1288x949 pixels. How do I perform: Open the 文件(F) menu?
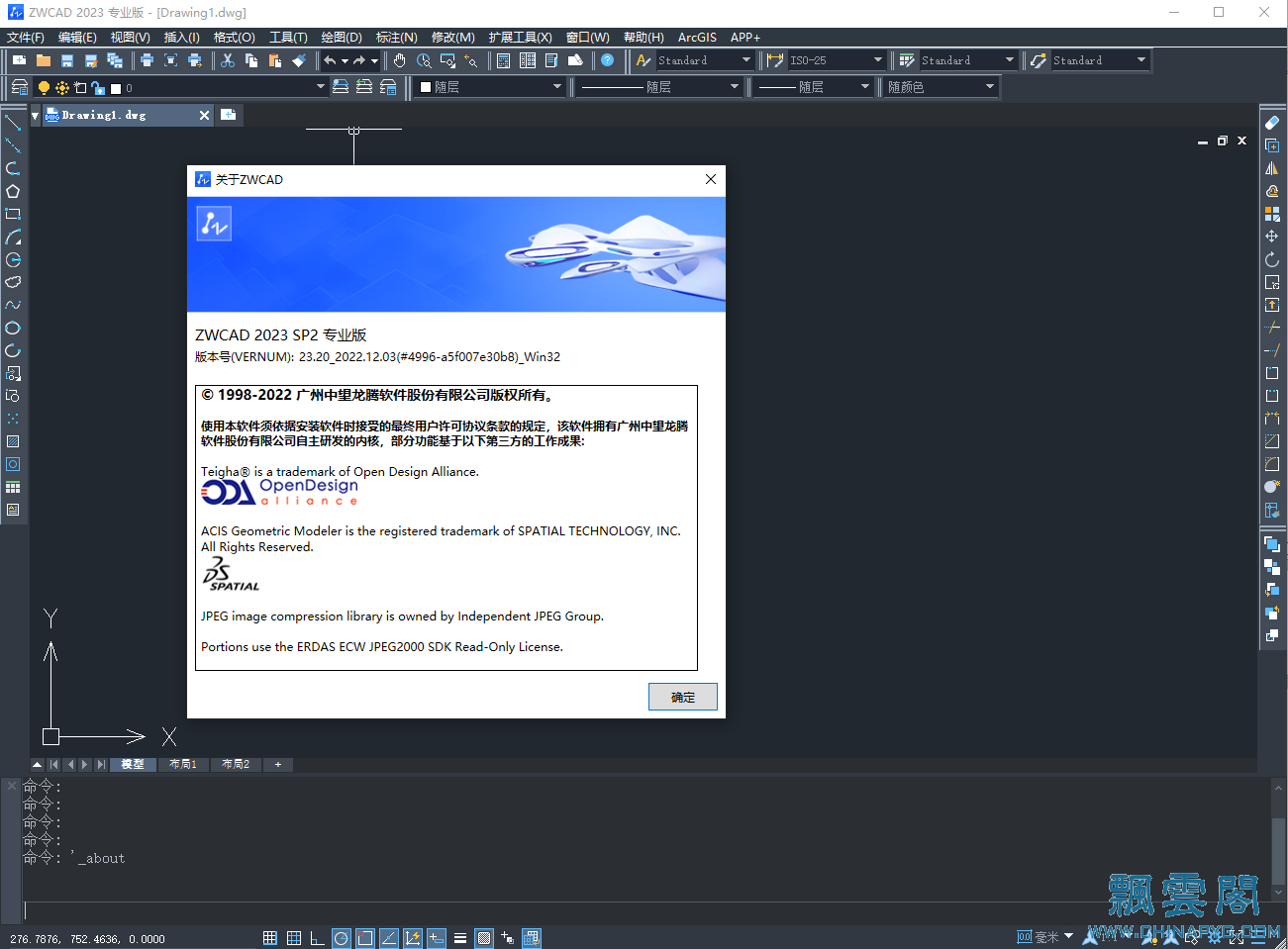(26, 37)
